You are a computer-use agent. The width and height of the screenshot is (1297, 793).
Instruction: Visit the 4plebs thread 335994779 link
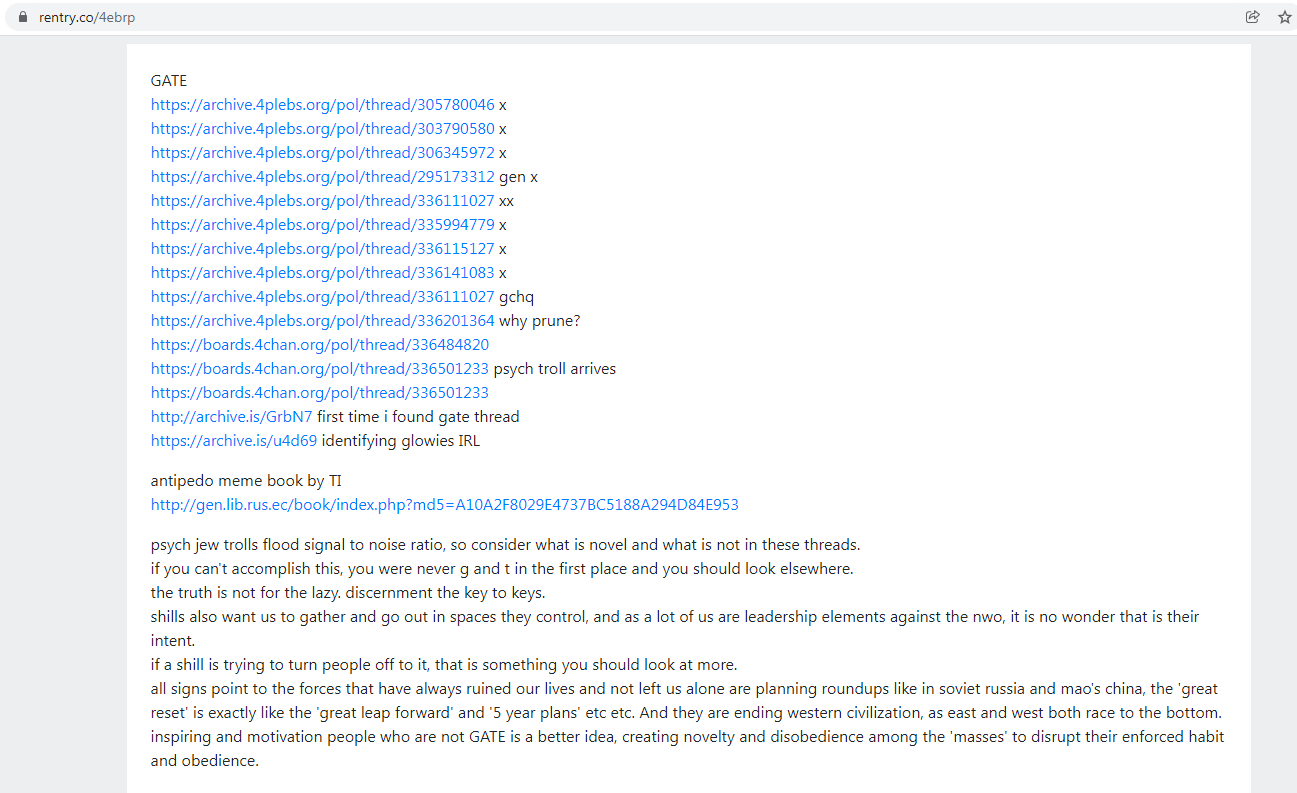pyautogui.click(x=323, y=225)
